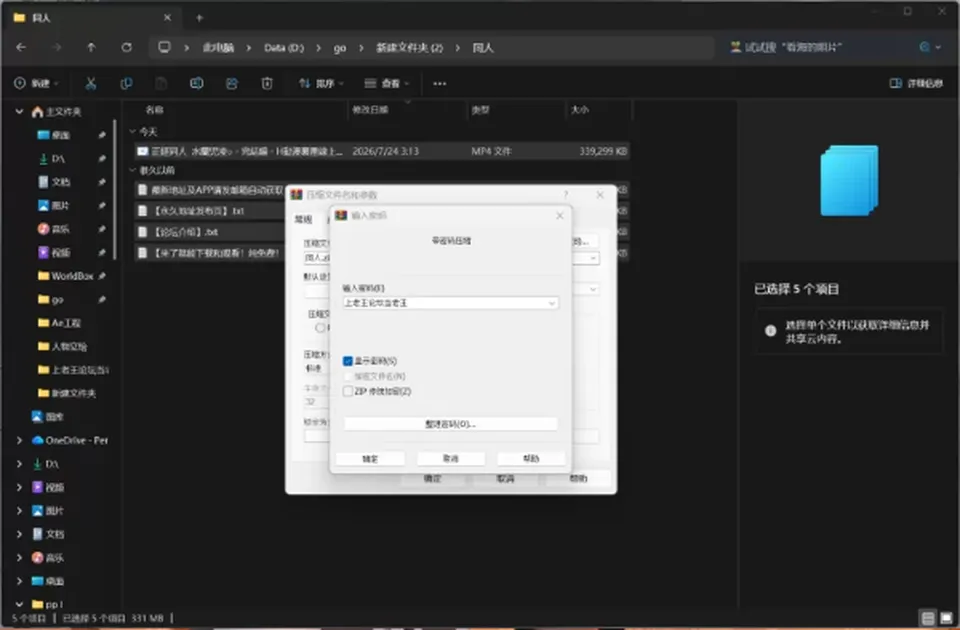Open the Ae工程 folder in the sidebar
Screen dimensions: 960x630
(x=59, y=323)
